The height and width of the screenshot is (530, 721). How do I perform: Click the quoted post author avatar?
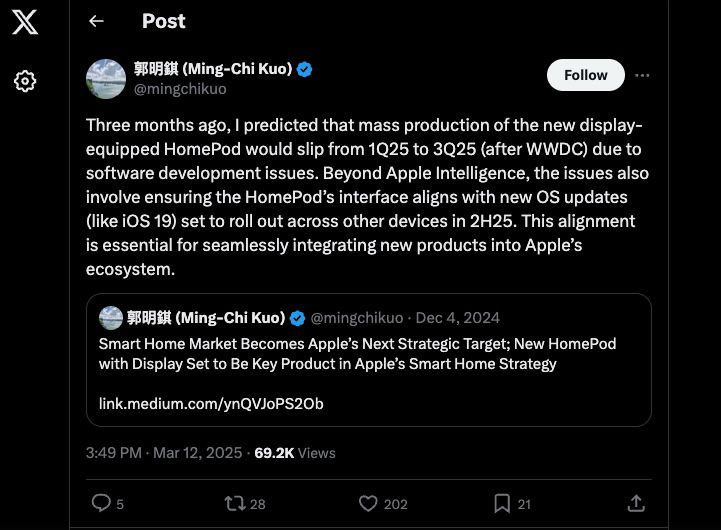point(111,319)
